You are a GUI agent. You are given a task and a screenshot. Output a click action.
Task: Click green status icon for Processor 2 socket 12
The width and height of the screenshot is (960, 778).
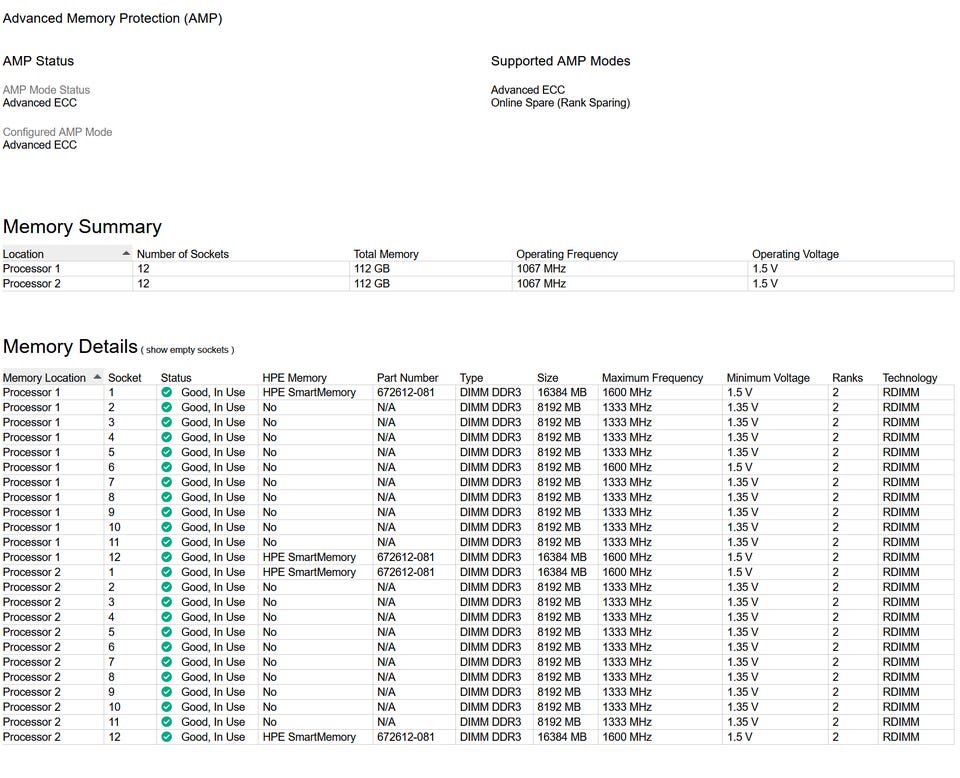pyautogui.click(x=167, y=738)
